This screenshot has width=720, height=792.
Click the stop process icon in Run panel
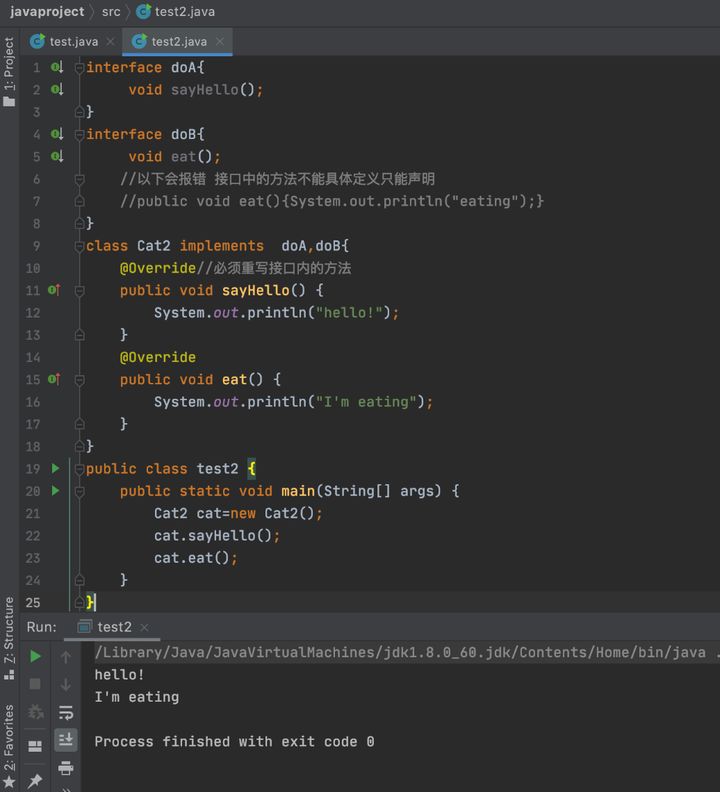click(x=35, y=684)
